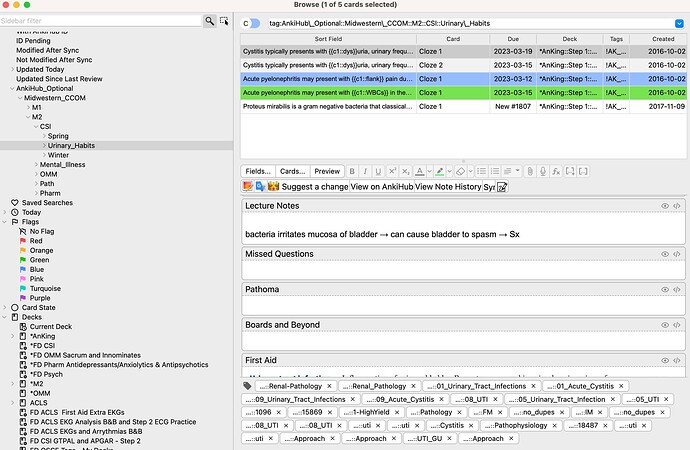Sort by the Sort Field column header
The width and height of the screenshot is (690, 450).
[328, 39]
